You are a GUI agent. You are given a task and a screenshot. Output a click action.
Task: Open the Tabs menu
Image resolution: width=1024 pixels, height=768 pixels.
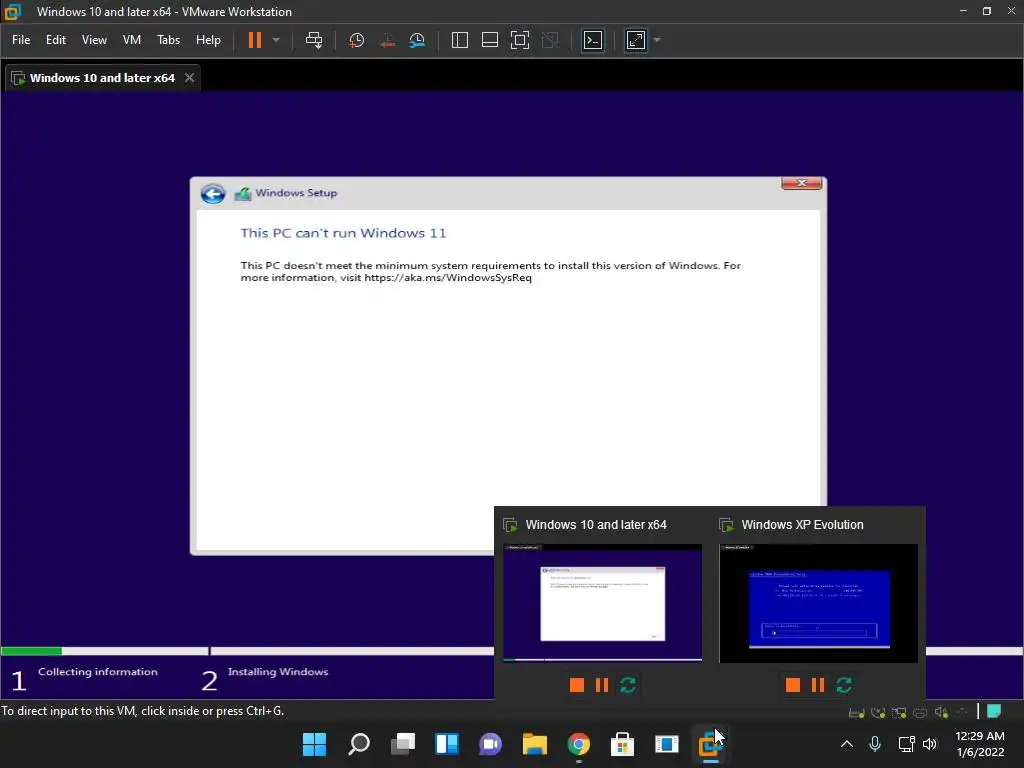point(168,40)
